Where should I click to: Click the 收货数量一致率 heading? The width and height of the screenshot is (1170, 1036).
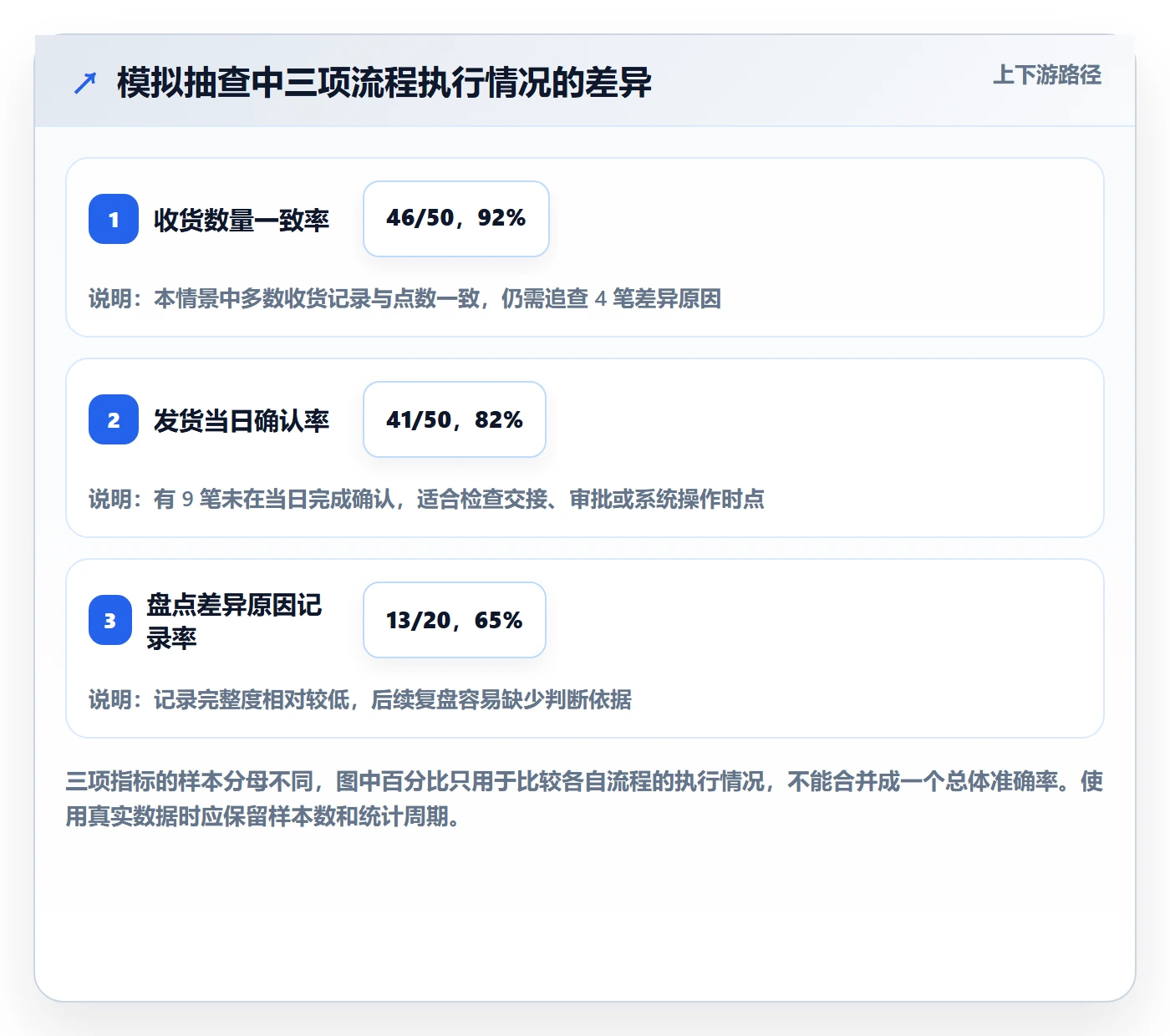[242, 220]
